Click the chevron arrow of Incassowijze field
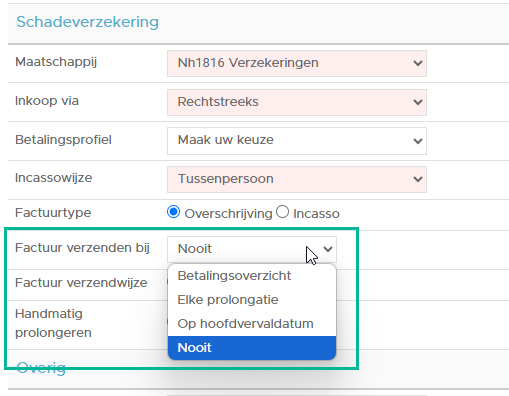The width and height of the screenshot is (509, 396). [418, 179]
